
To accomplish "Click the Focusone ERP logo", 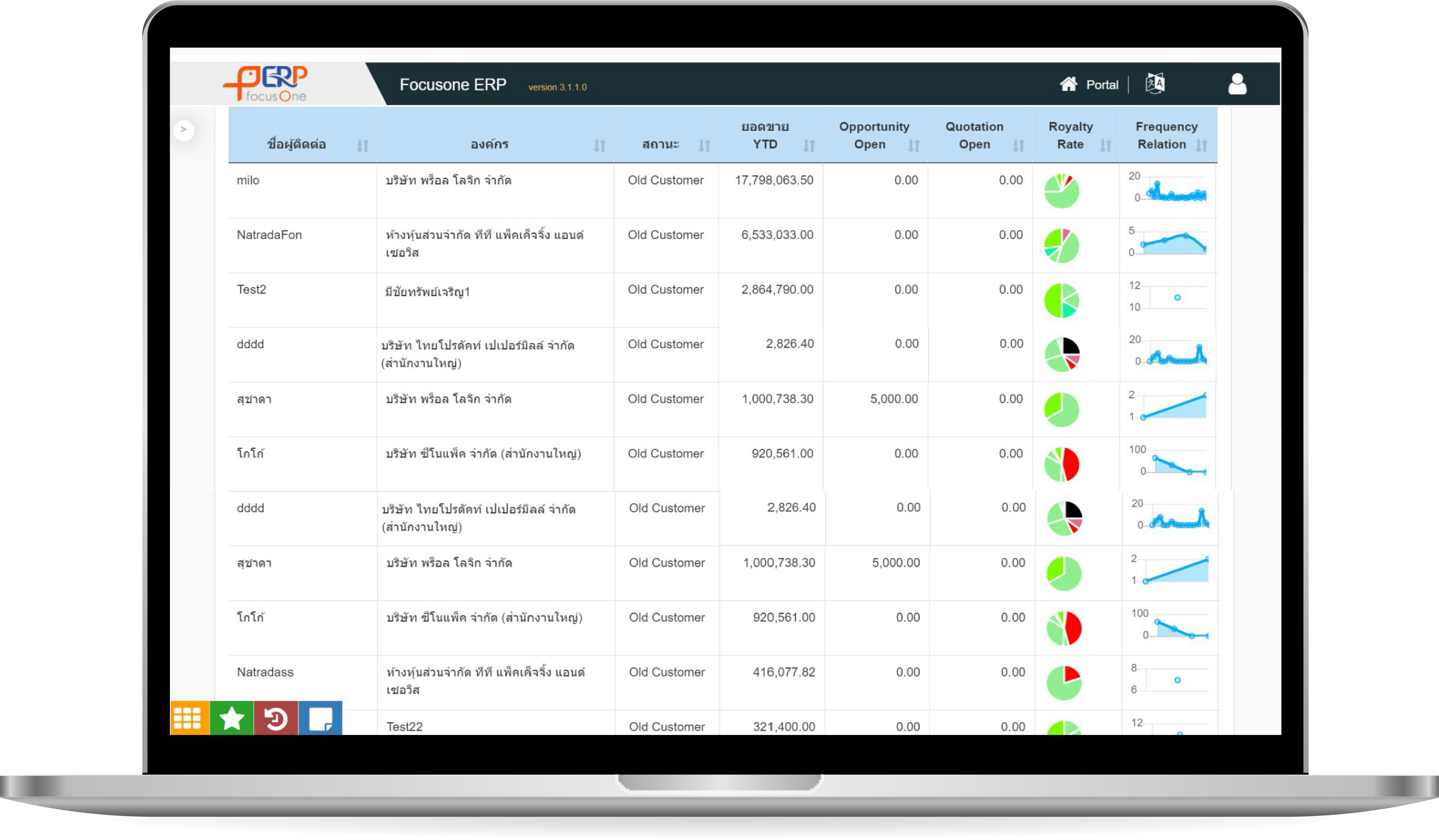I will point(266,83).
